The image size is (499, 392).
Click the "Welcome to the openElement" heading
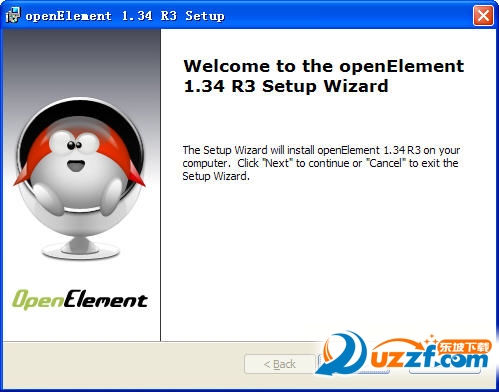tap(323, 76)
